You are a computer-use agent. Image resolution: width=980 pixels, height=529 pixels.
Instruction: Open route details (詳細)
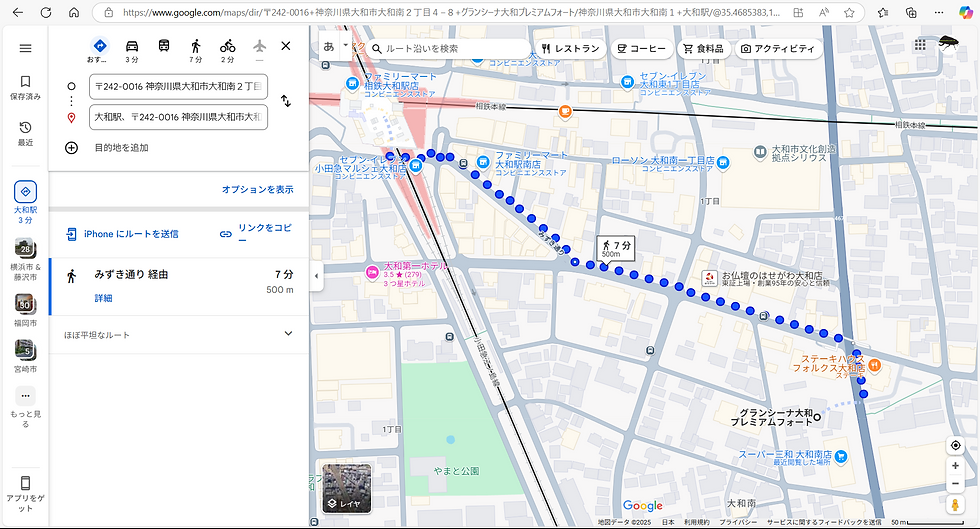point(103,298)
